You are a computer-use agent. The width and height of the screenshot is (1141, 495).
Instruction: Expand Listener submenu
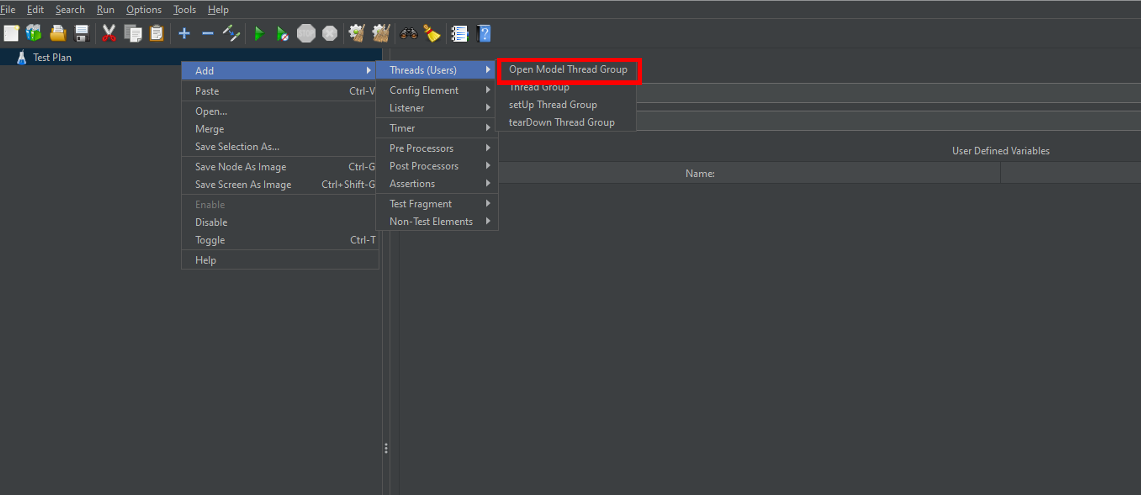pos(437,108)
